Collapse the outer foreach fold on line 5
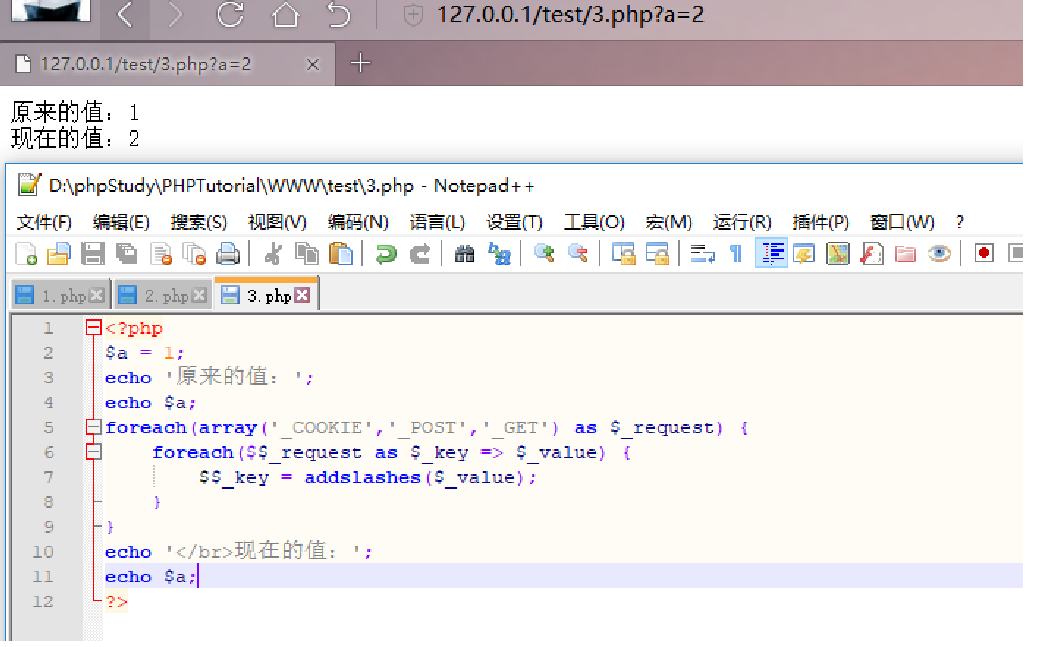1037x647 pixels. 94,428
